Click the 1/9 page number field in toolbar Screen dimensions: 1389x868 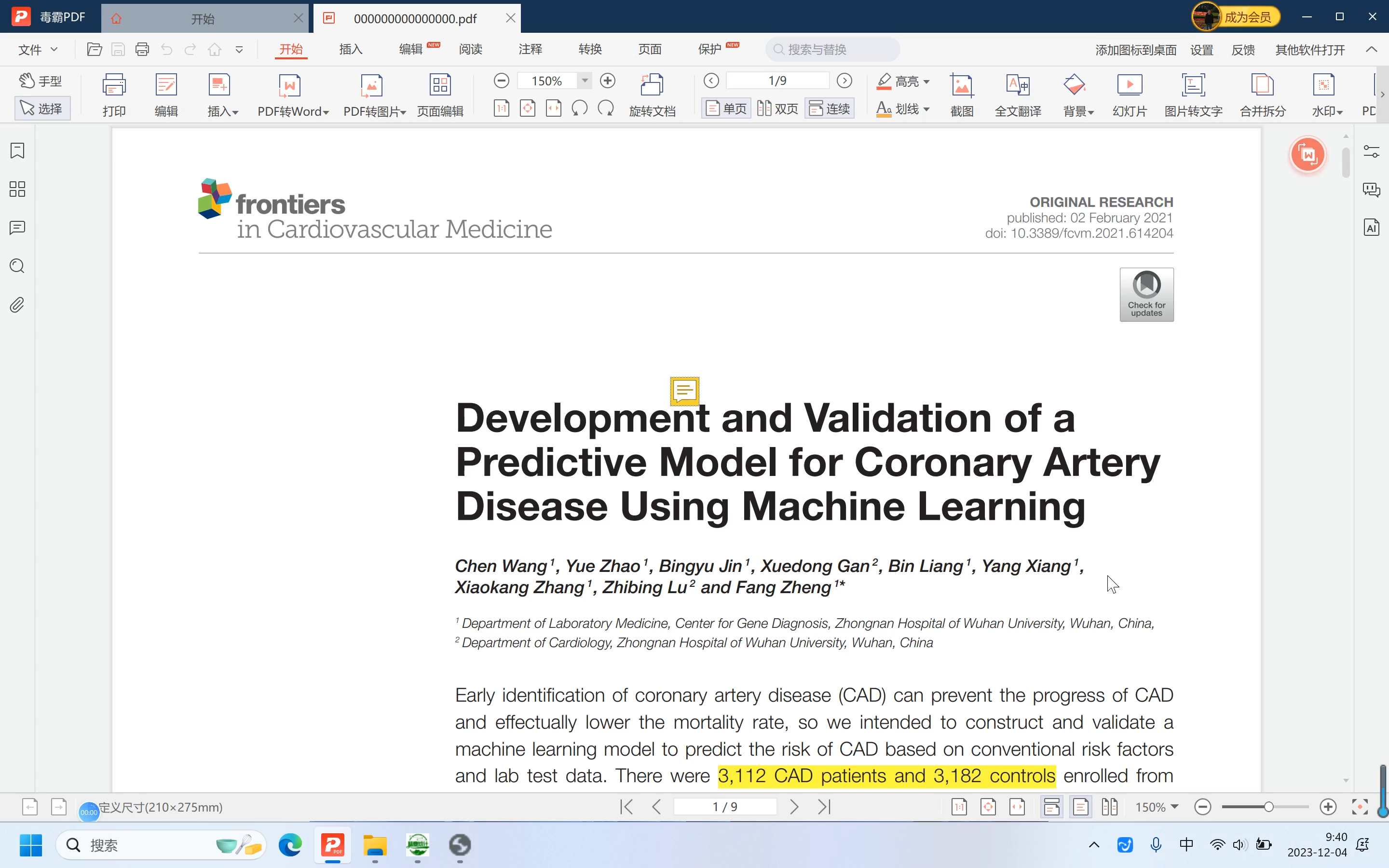(778, 81)
